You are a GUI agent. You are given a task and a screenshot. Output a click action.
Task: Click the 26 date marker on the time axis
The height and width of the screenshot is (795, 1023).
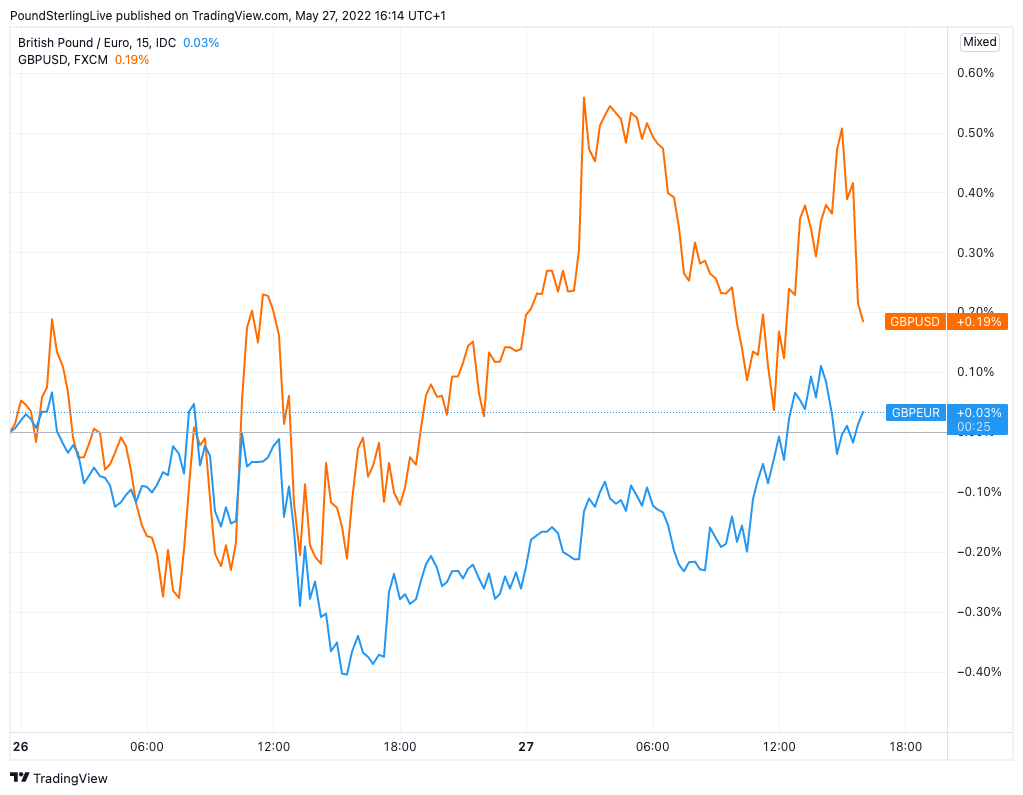20,747
